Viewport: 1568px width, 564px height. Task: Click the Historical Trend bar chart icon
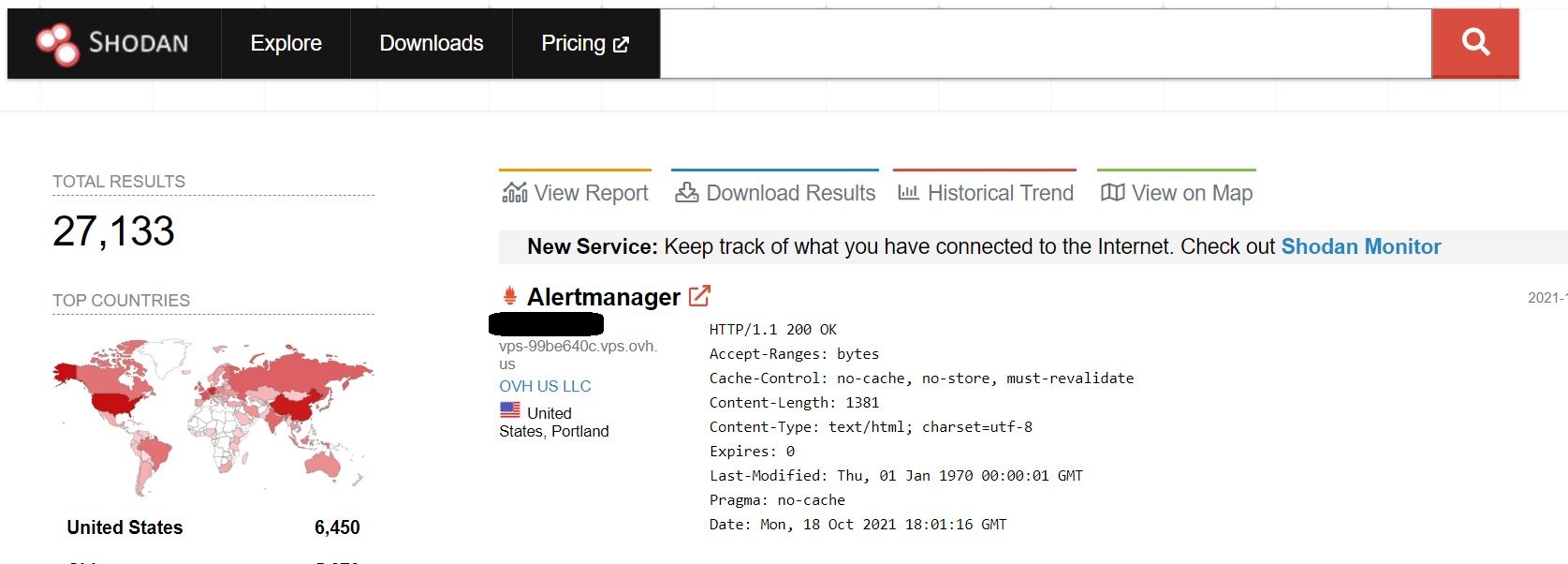point(908,192)
